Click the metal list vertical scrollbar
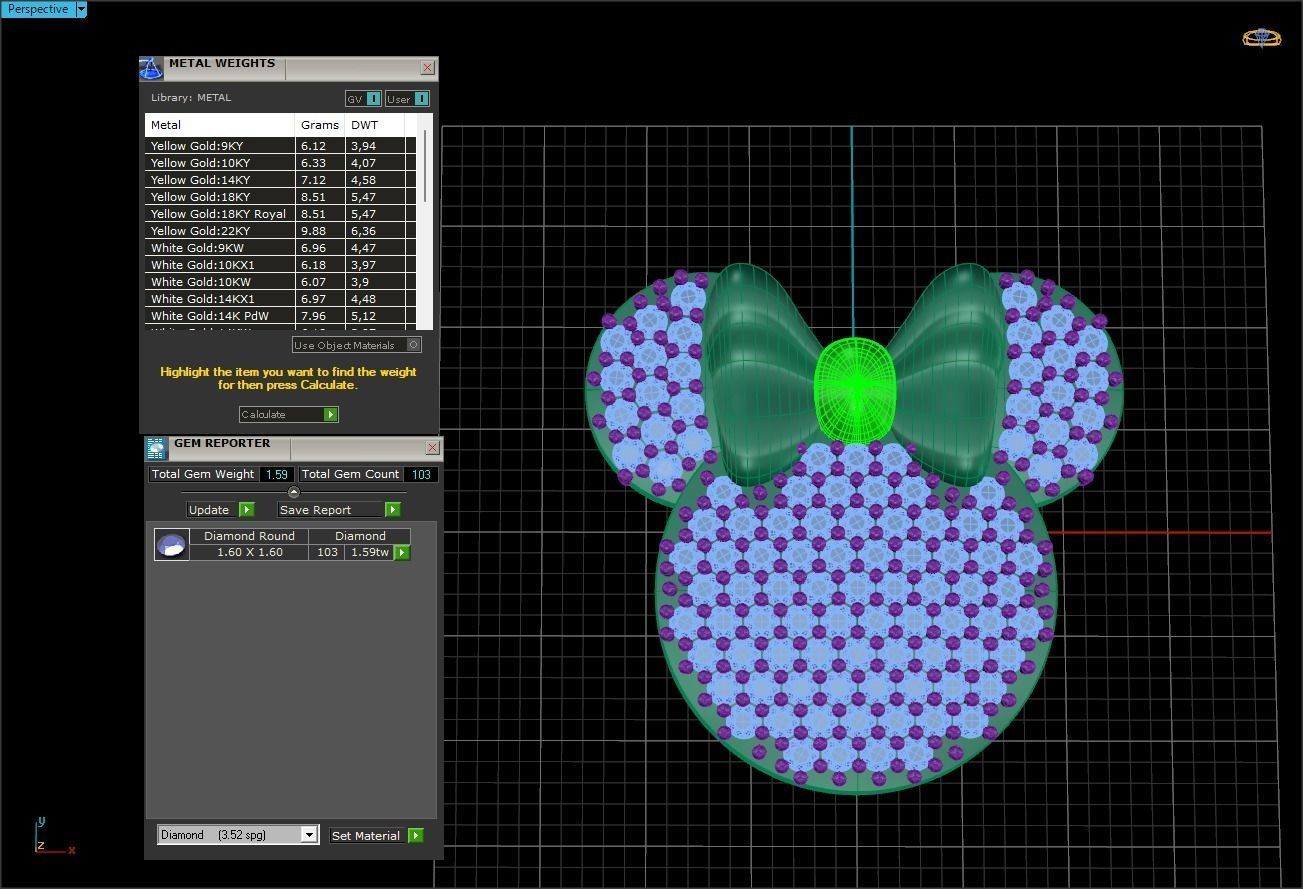Viewport: 1303px width, 889px height. [427, 165]
